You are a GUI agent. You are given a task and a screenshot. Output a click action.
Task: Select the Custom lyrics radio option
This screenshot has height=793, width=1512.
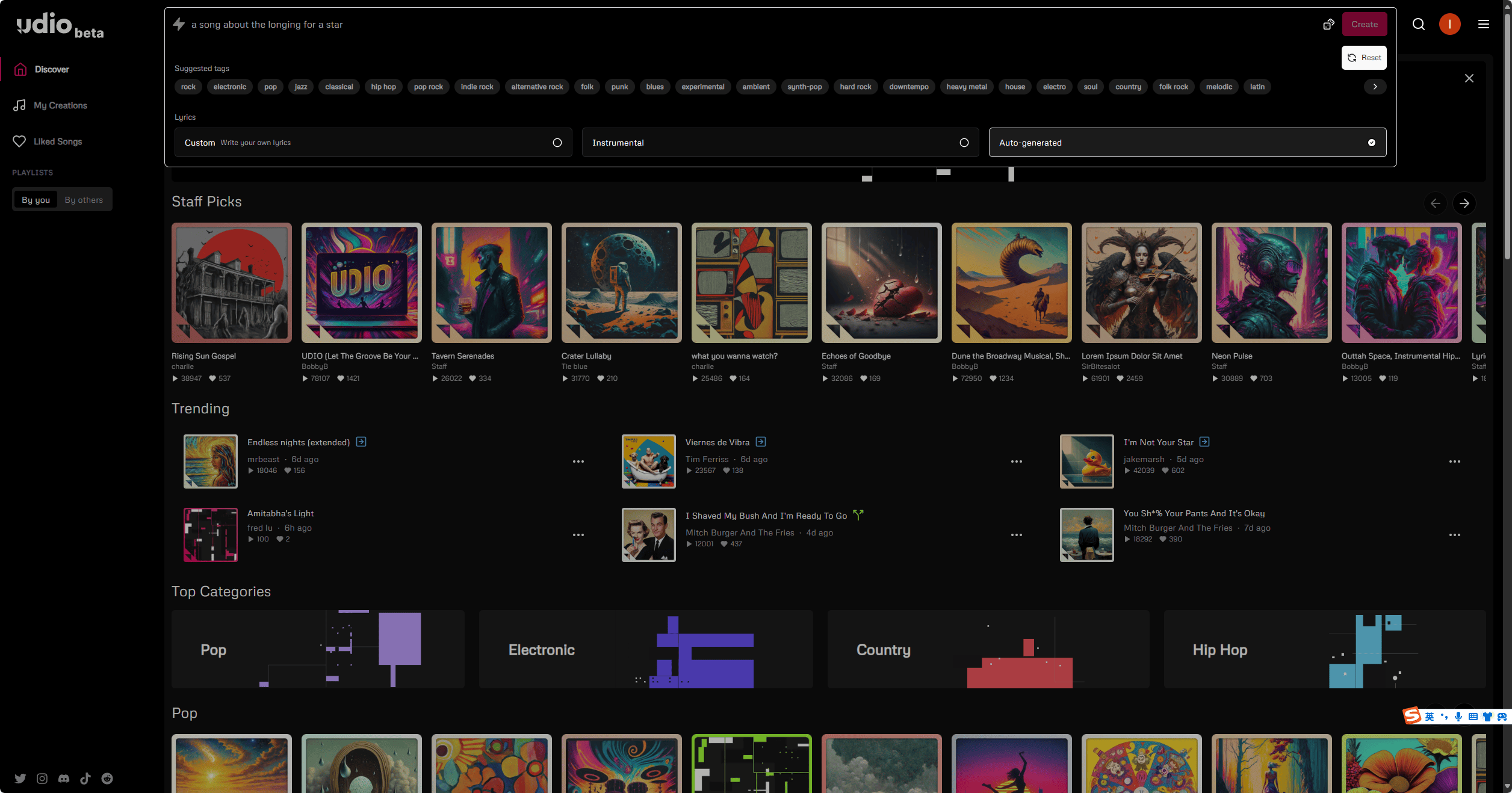click(557, 143)
